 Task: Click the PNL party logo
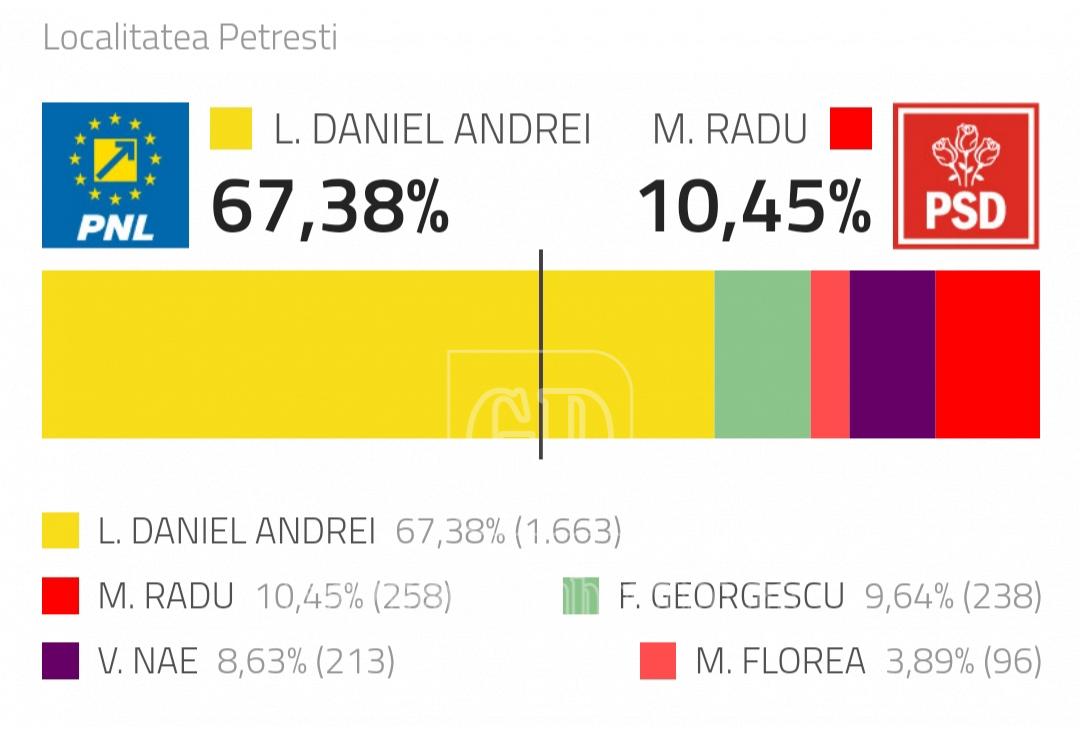point(115,175)
